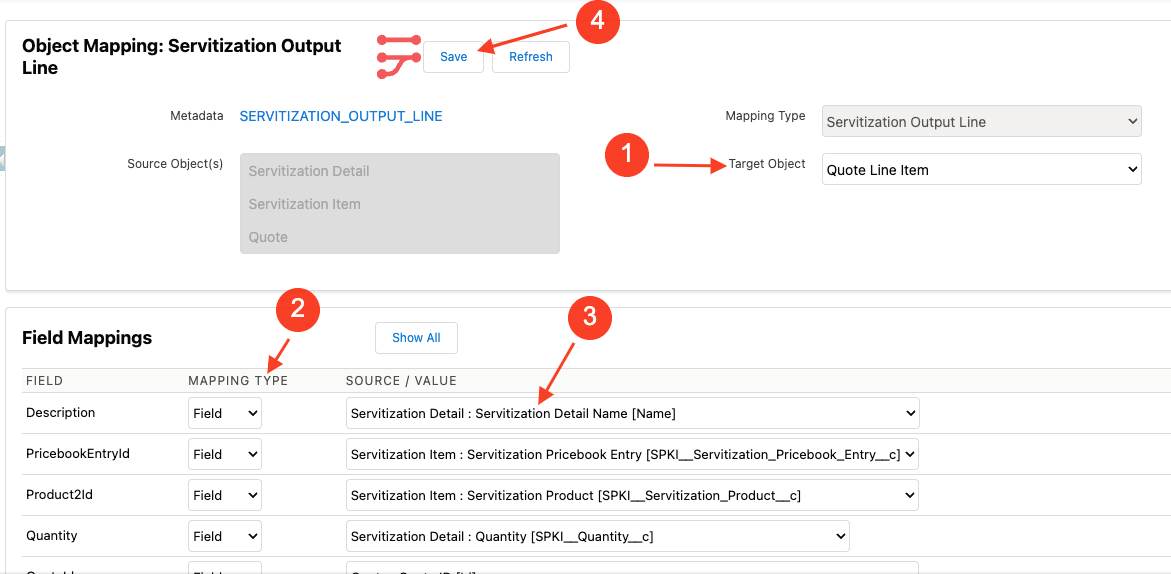Open the Target Object Quote Line Item dropdown
The width and height of the screenshot is (1171, 574).
(981, 169)
